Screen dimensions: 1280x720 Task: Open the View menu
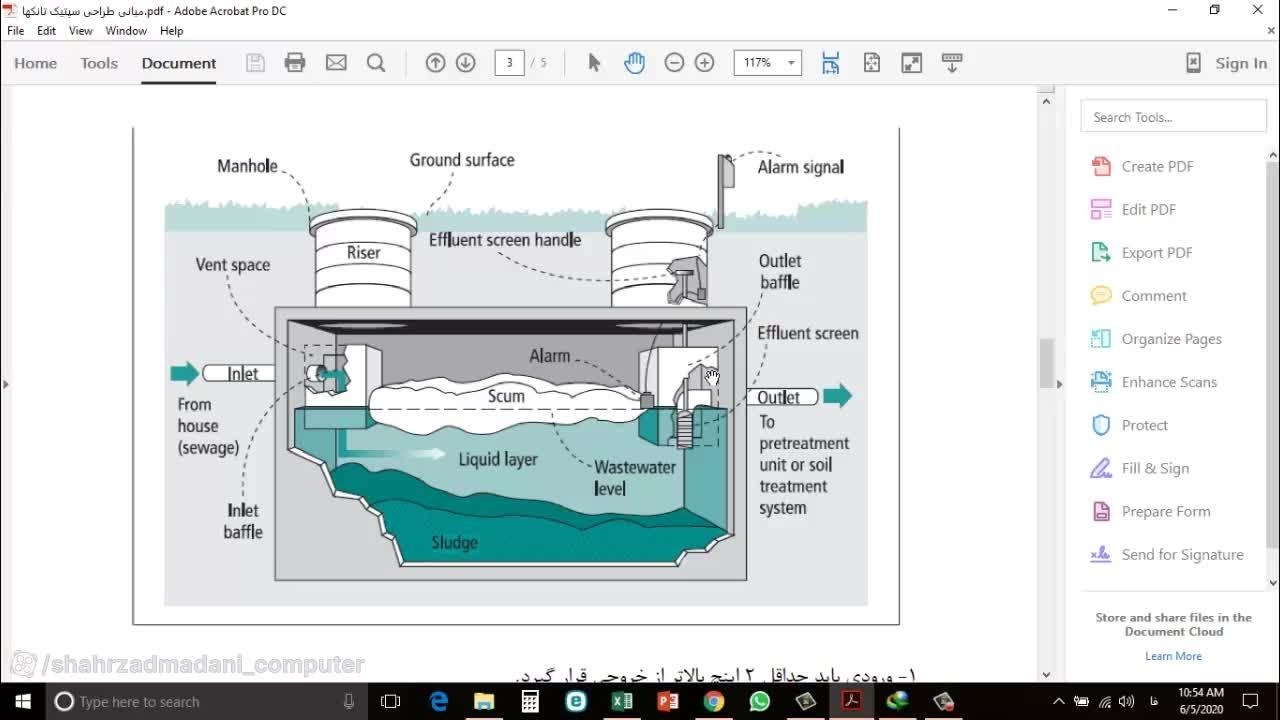(80, 31)
